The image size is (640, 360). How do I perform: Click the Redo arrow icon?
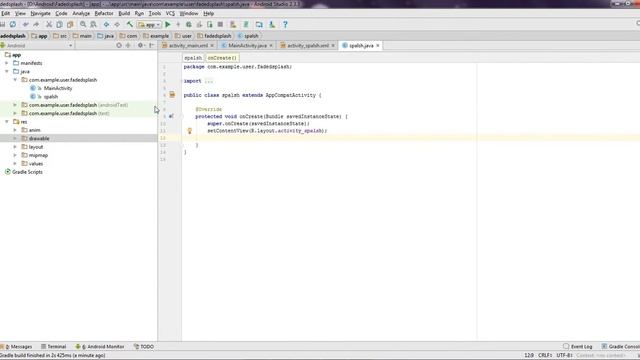click(36, 24)
